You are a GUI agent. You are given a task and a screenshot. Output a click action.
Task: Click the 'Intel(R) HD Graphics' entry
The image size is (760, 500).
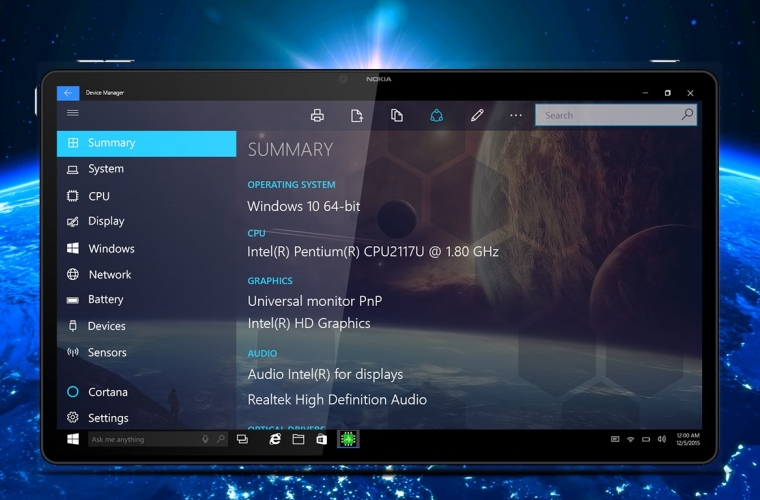pyautogui.click(x=309, y=324)
